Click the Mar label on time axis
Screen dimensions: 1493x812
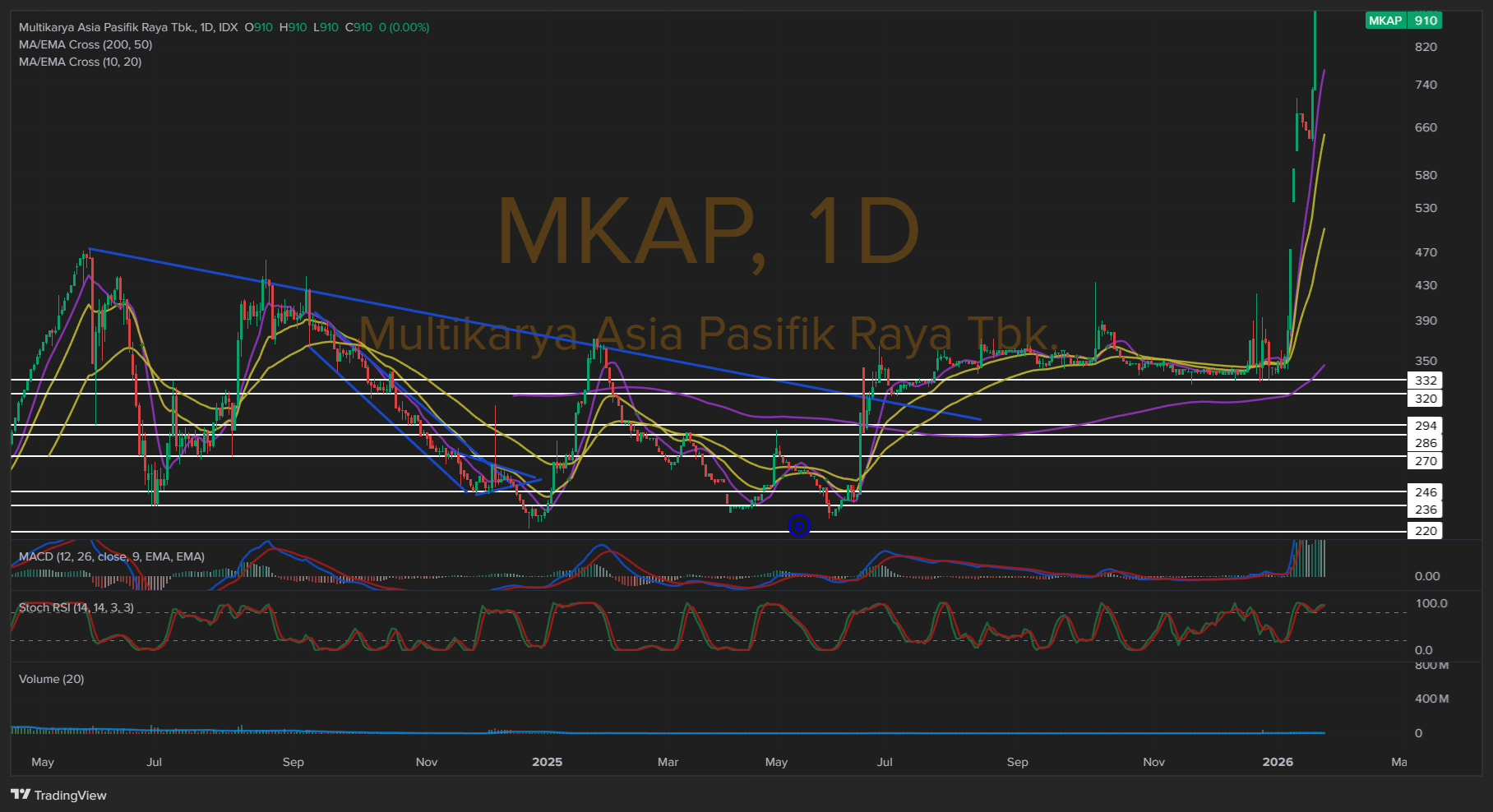[x=668, y=762]
